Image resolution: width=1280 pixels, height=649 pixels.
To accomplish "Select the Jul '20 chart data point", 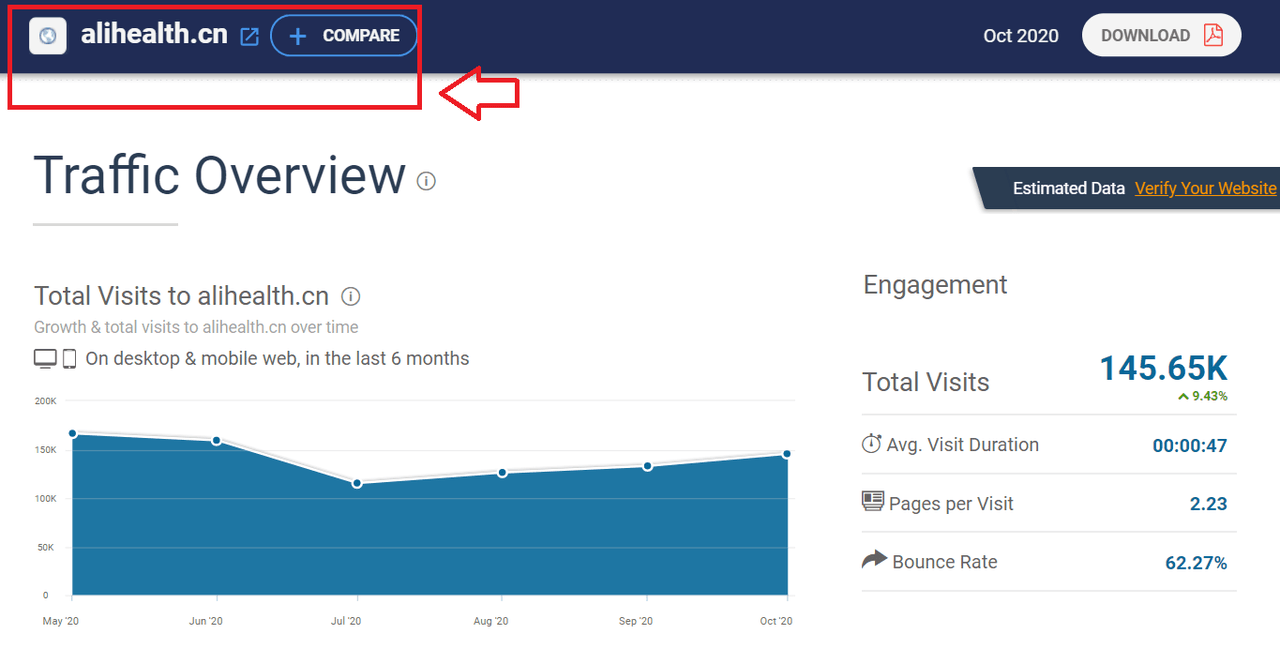I will (x=357, y=483).
